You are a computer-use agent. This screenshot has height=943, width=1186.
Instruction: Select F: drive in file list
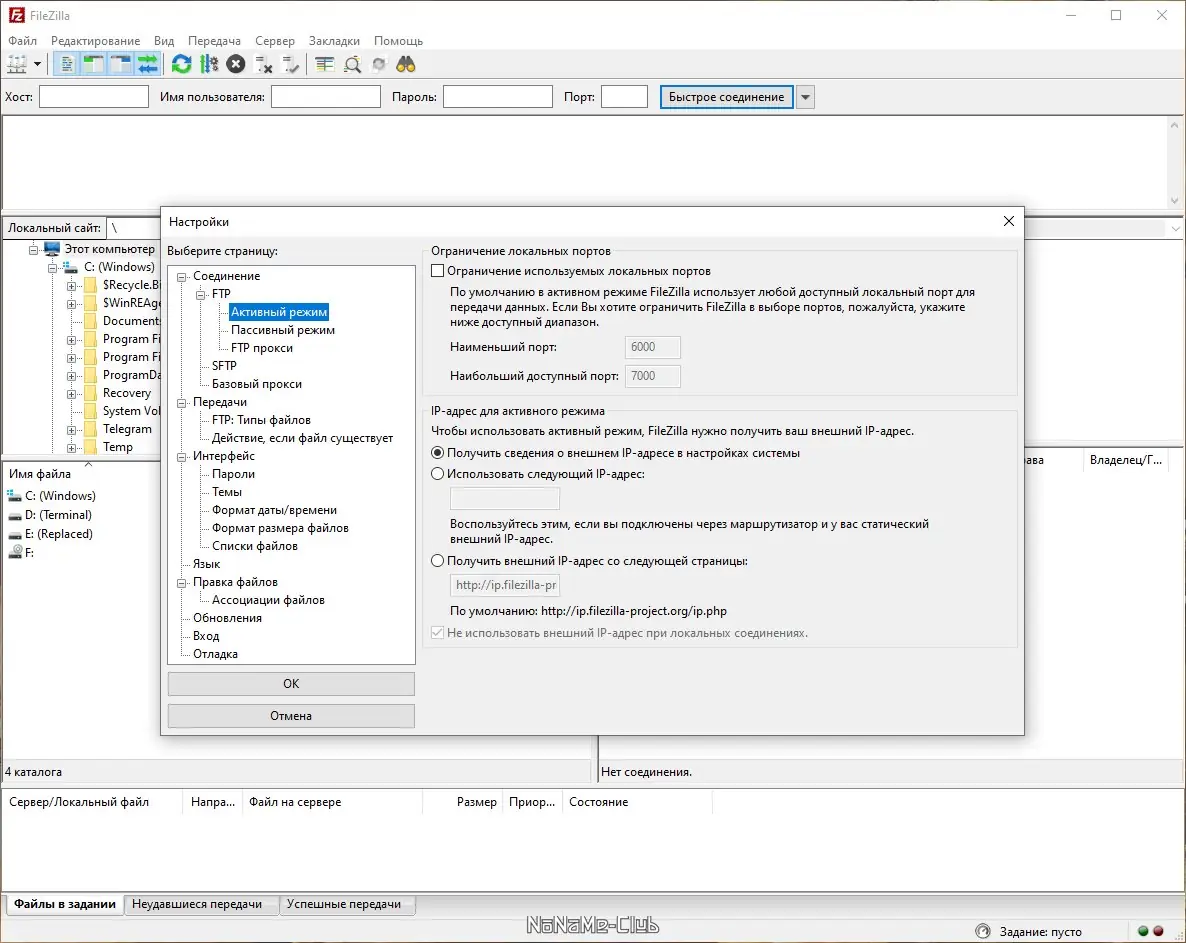(x=20, y=553)
